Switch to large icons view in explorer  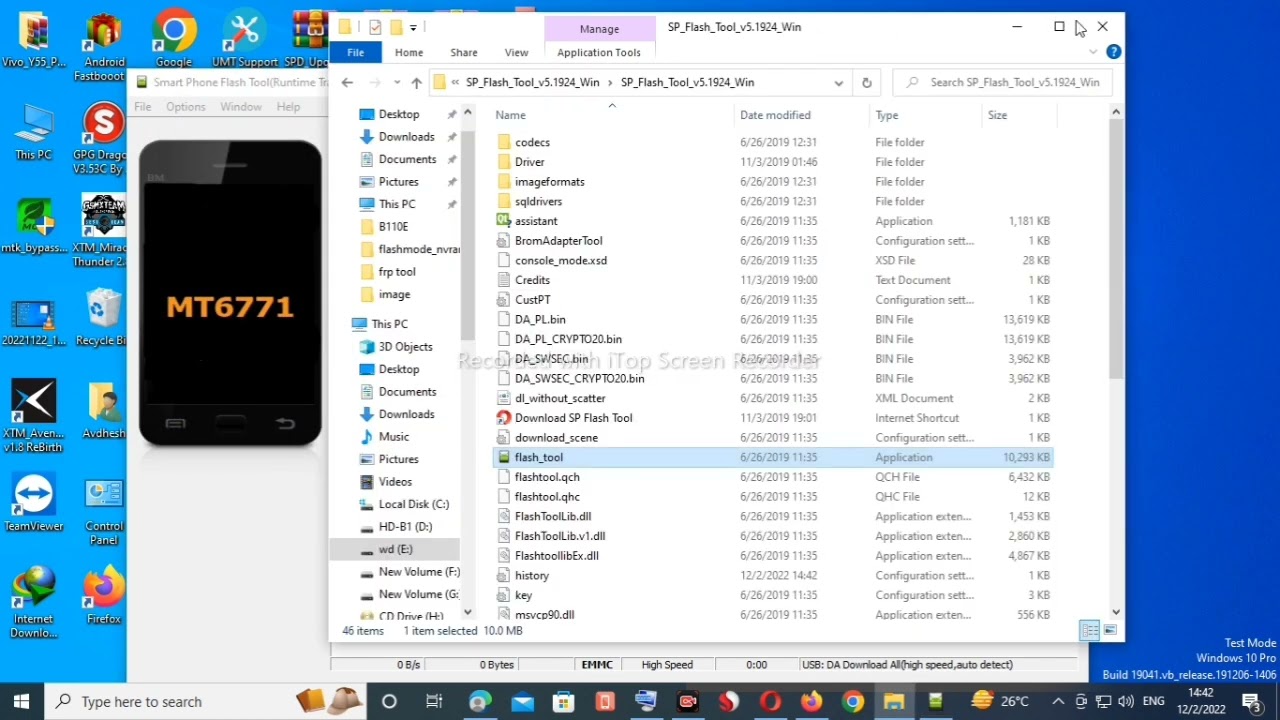point(1110,630)
